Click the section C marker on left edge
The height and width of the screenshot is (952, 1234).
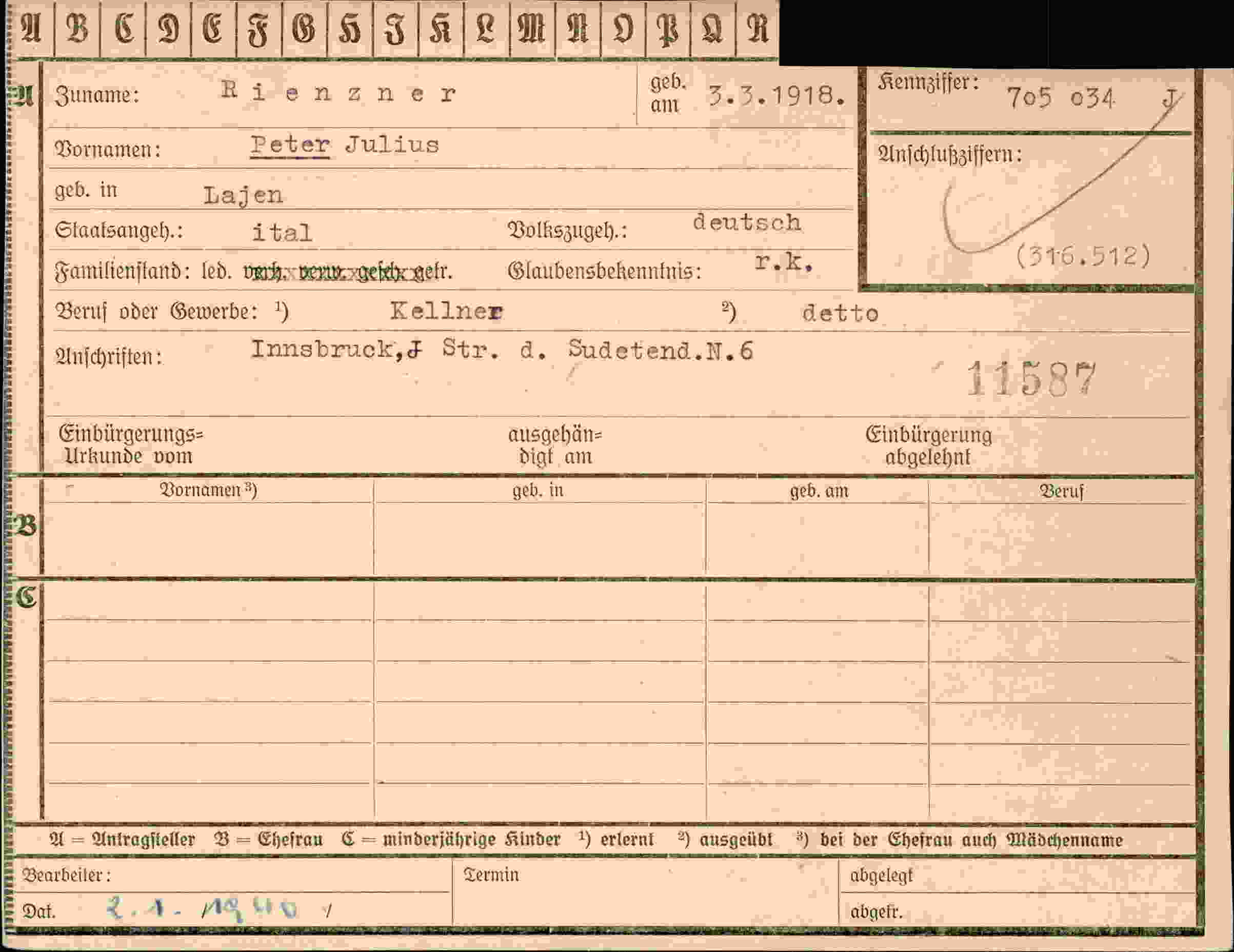pyautogui.click(x=26, y=597)
